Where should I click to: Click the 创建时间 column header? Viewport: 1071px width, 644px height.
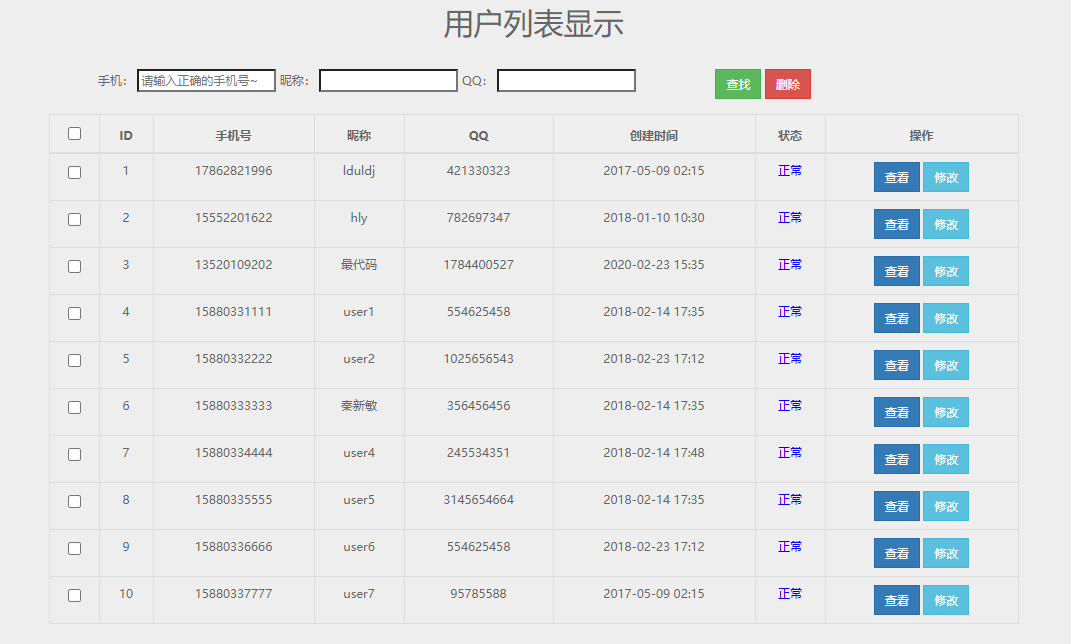point(654,136)
